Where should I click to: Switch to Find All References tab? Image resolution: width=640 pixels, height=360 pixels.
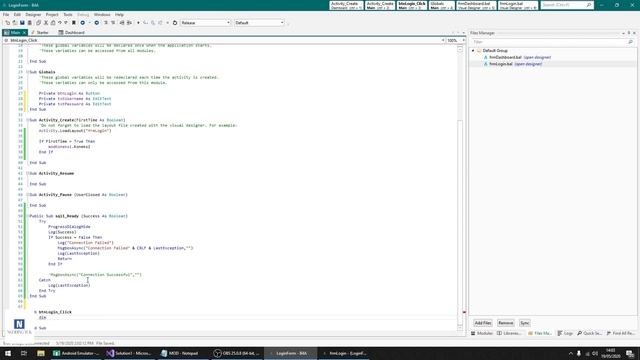620,333
